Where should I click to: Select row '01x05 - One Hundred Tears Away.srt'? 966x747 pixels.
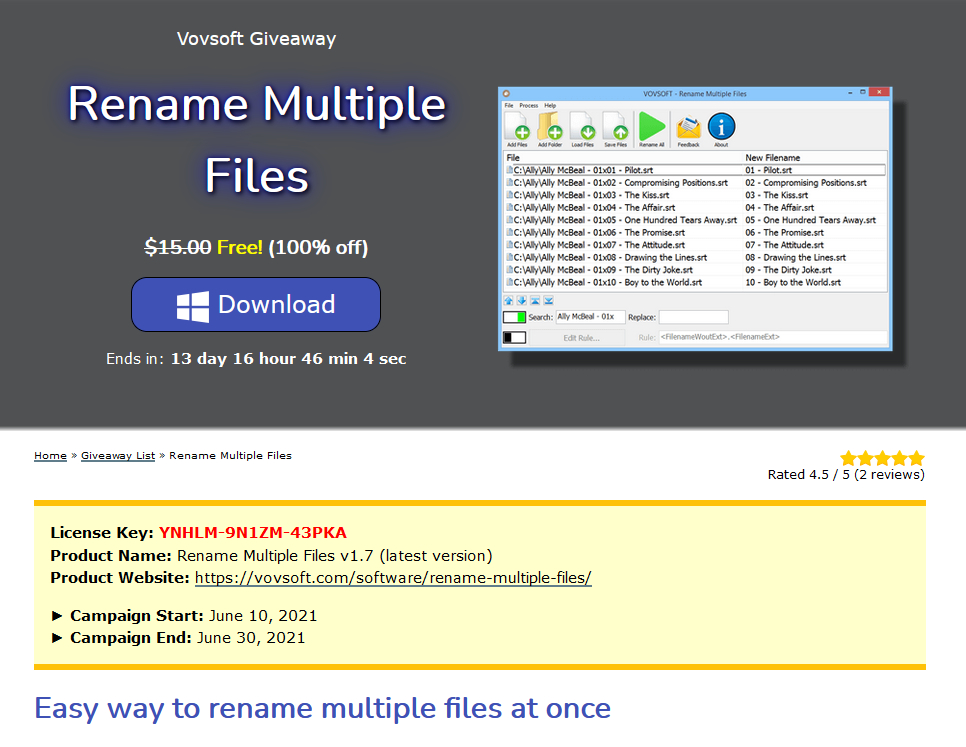[x=696, y=220]
